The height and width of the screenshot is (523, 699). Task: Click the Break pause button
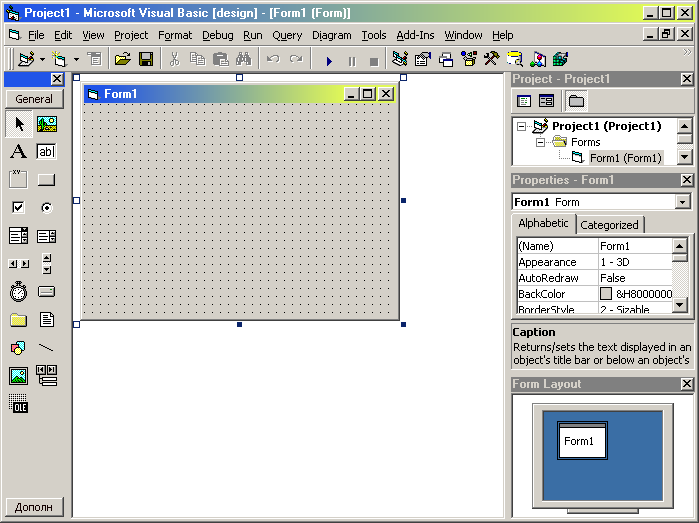pyautogui.click(x=352, y=60)
